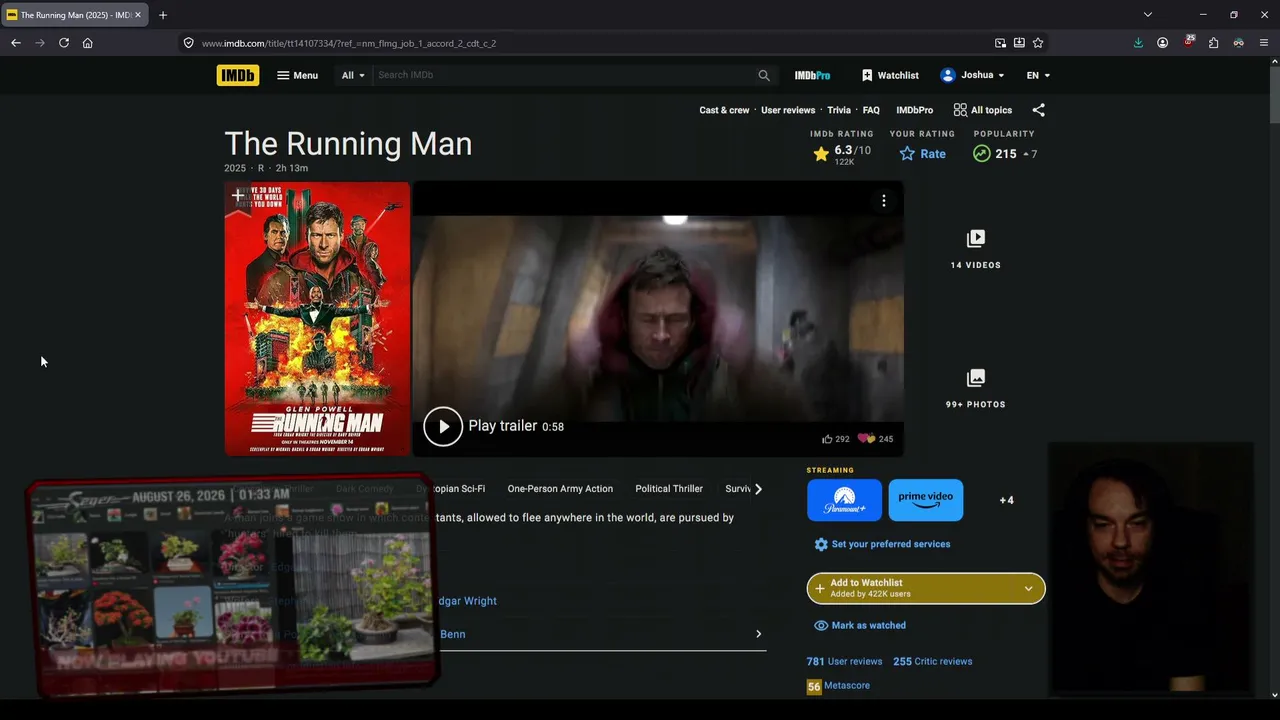Install site as app from address bar

click(1019, 43)
